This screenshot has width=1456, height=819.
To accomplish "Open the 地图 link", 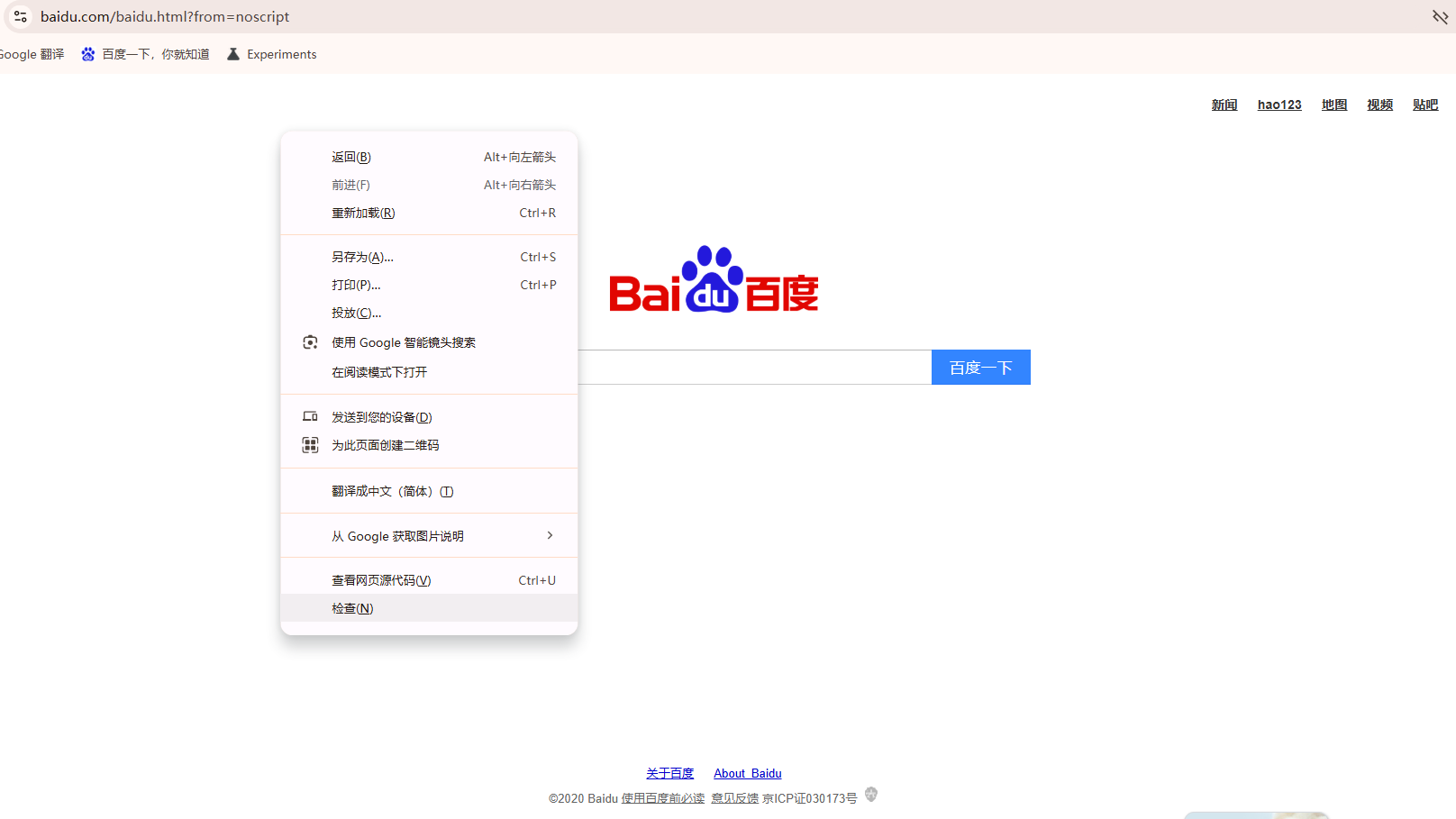I will click(1334, 105).
